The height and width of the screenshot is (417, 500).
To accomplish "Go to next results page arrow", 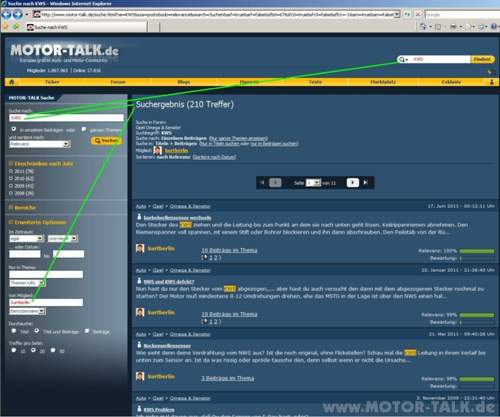I will click(353, 182).
